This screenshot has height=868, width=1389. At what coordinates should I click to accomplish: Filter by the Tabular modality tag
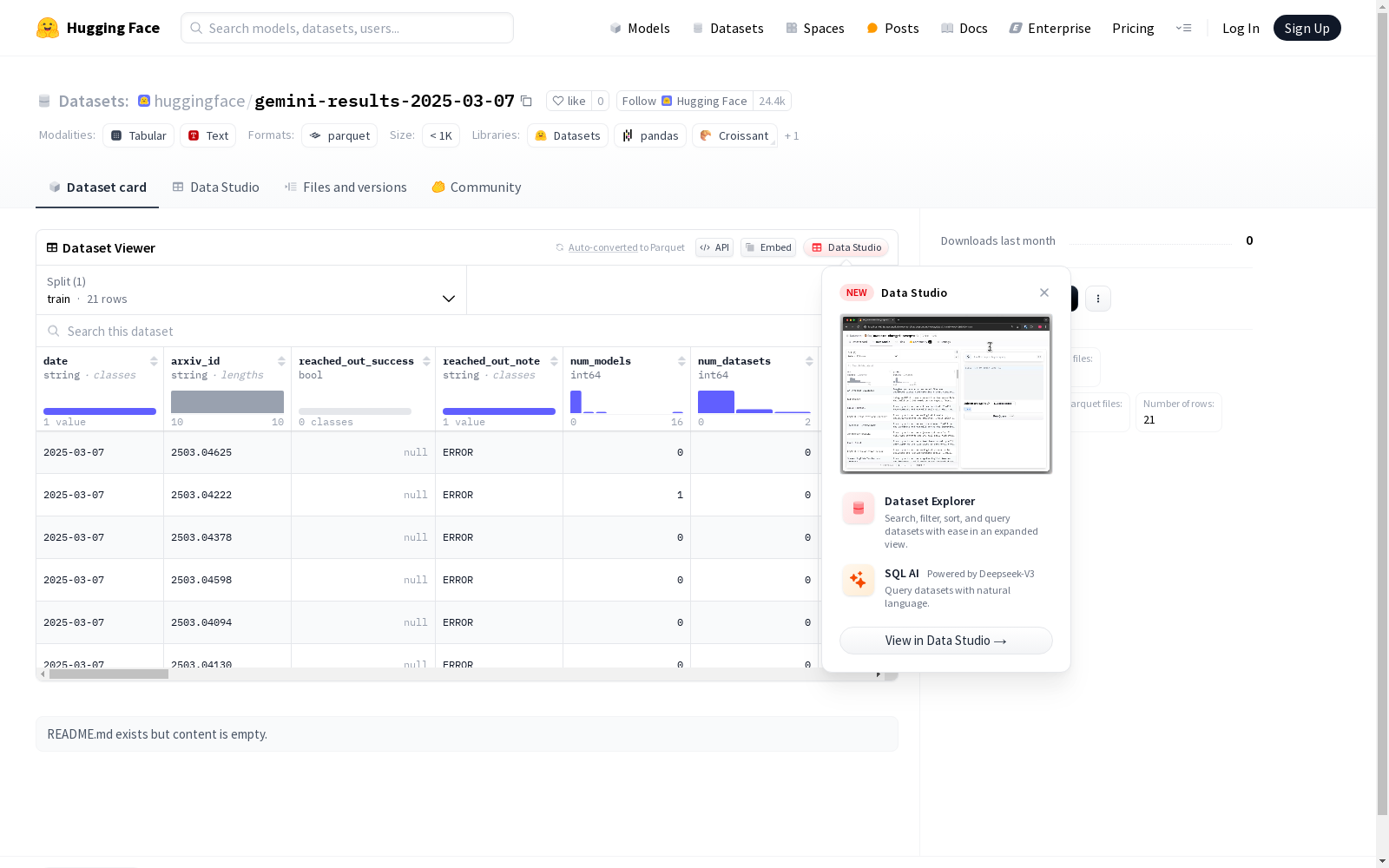pyautogui.click(x=139, y=135)
